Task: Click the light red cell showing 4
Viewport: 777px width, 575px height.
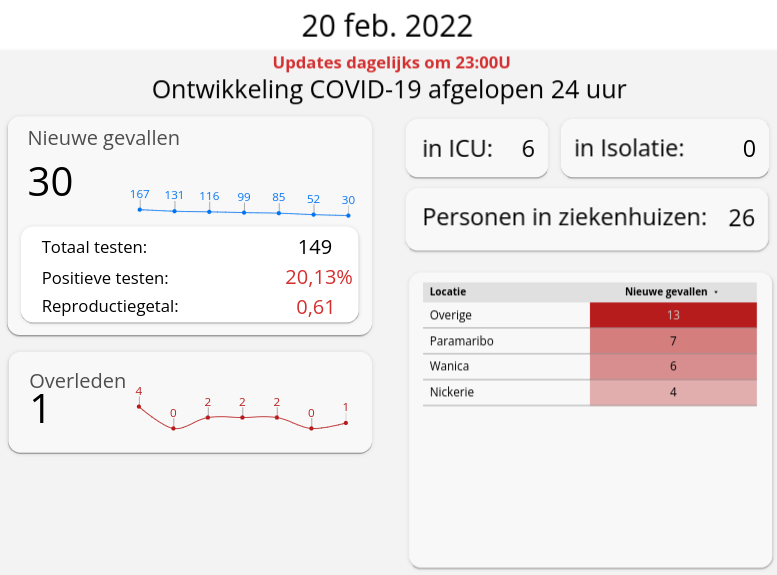Action: (x=673, y=392)
